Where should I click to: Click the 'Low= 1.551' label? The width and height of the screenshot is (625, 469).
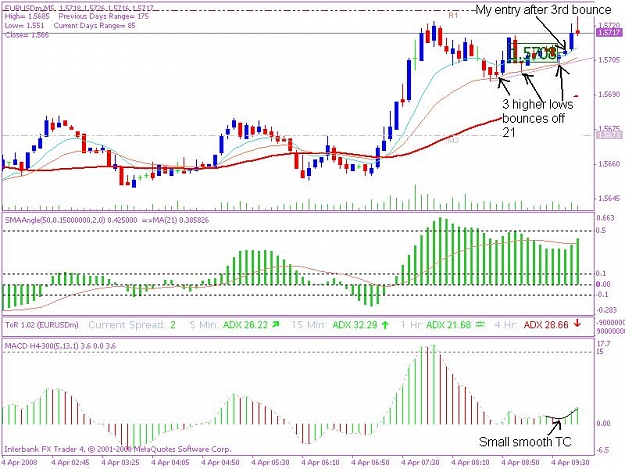point(25,26)
